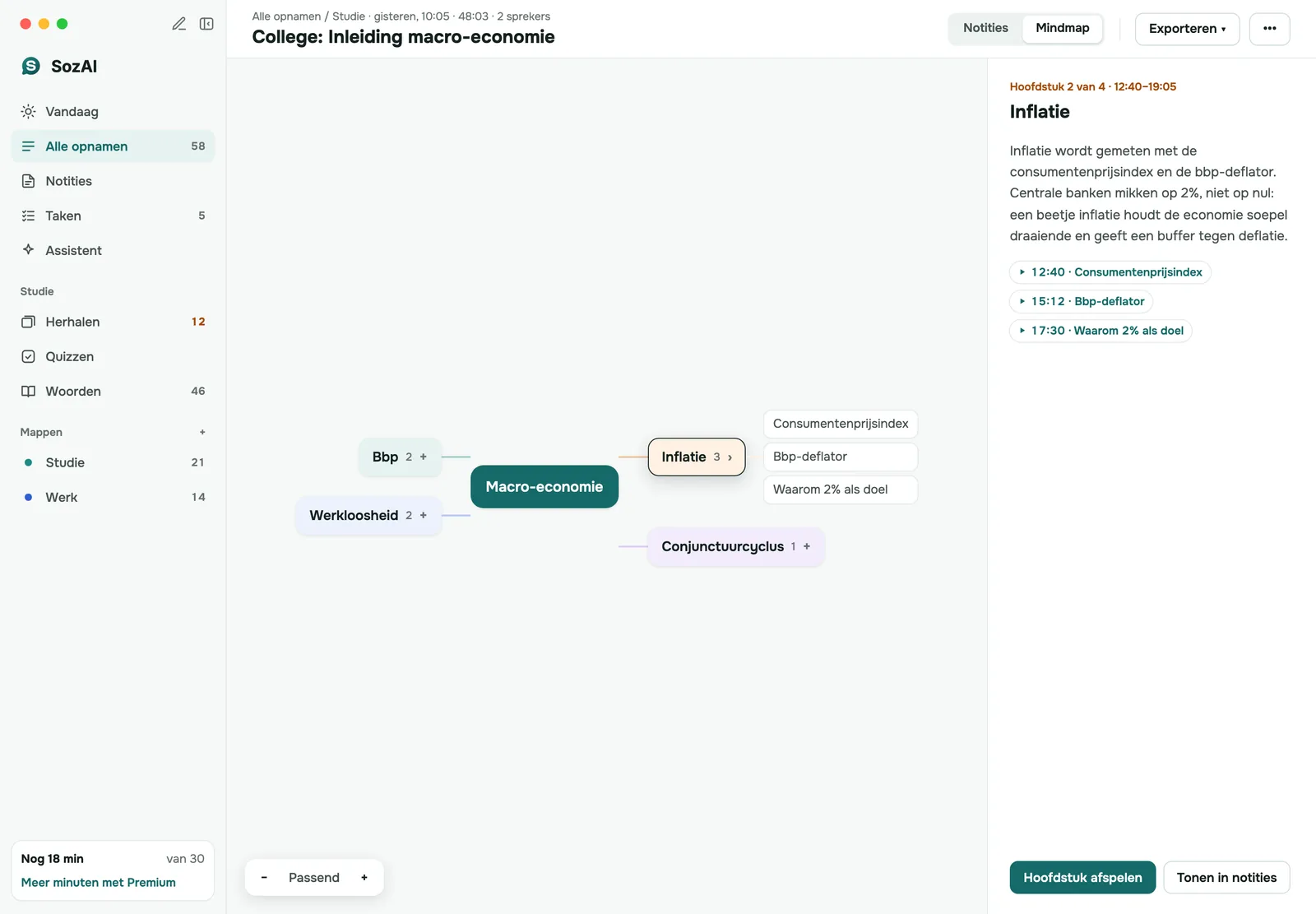1316x914 pixels.
Task: Click Hoofdstuk afspelen button
Action: [x=1082, y=878]
